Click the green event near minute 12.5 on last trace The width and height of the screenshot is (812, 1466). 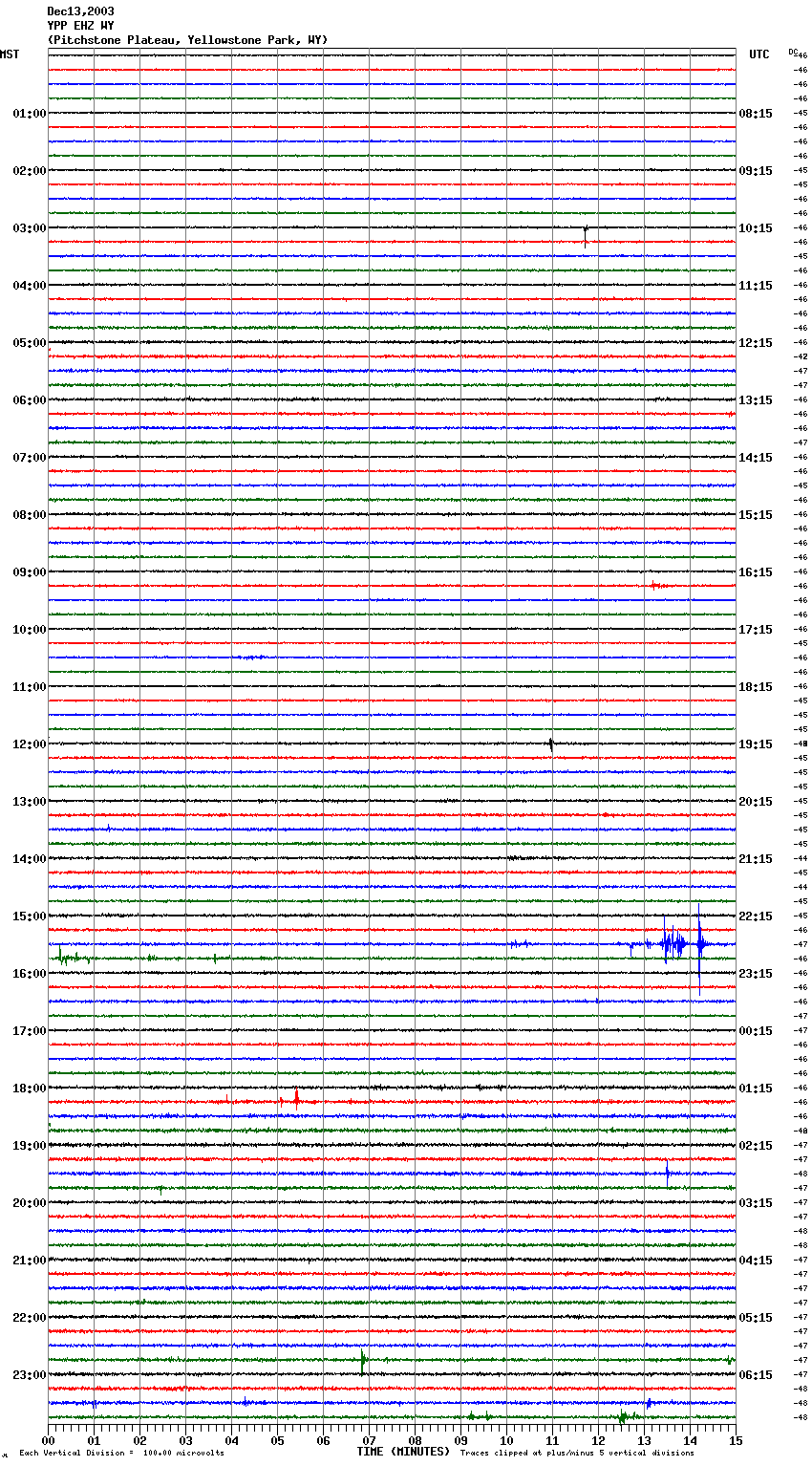[627, 1416]
